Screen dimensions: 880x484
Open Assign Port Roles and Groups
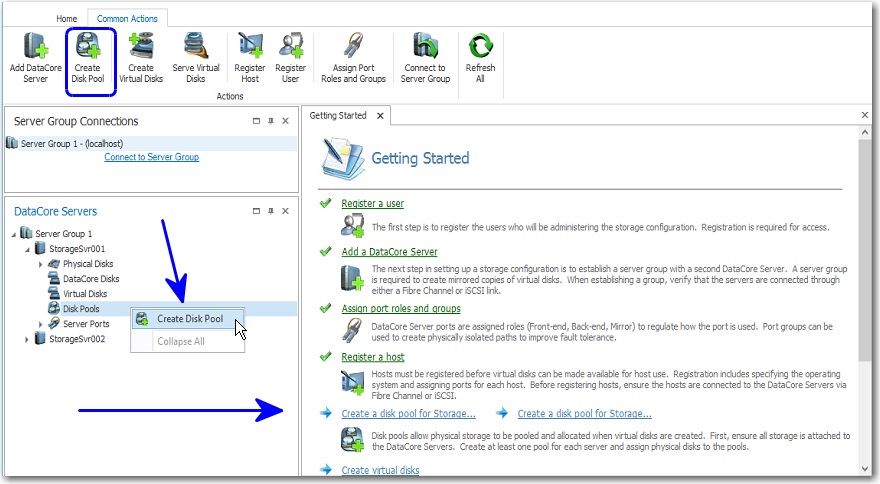coord(353,46)
